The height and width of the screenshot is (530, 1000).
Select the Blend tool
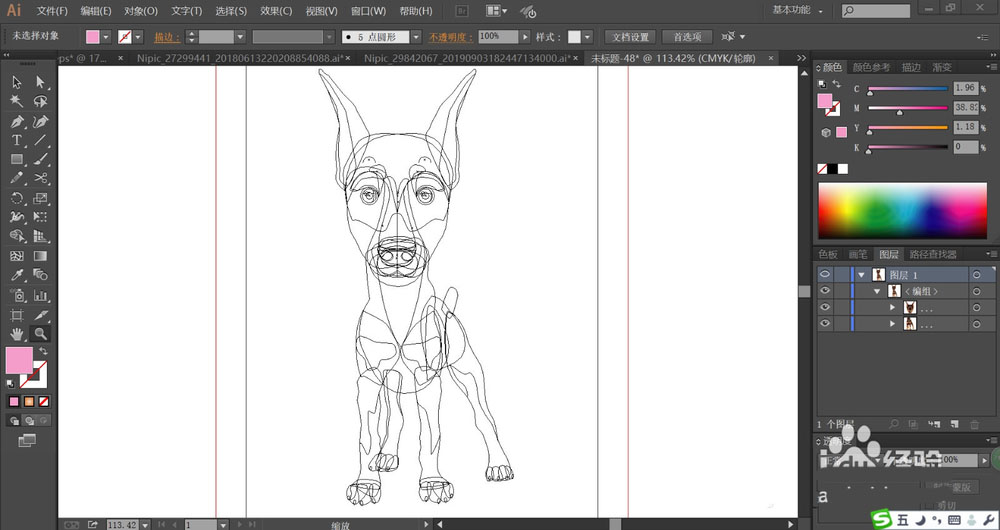tap(40, 276)
